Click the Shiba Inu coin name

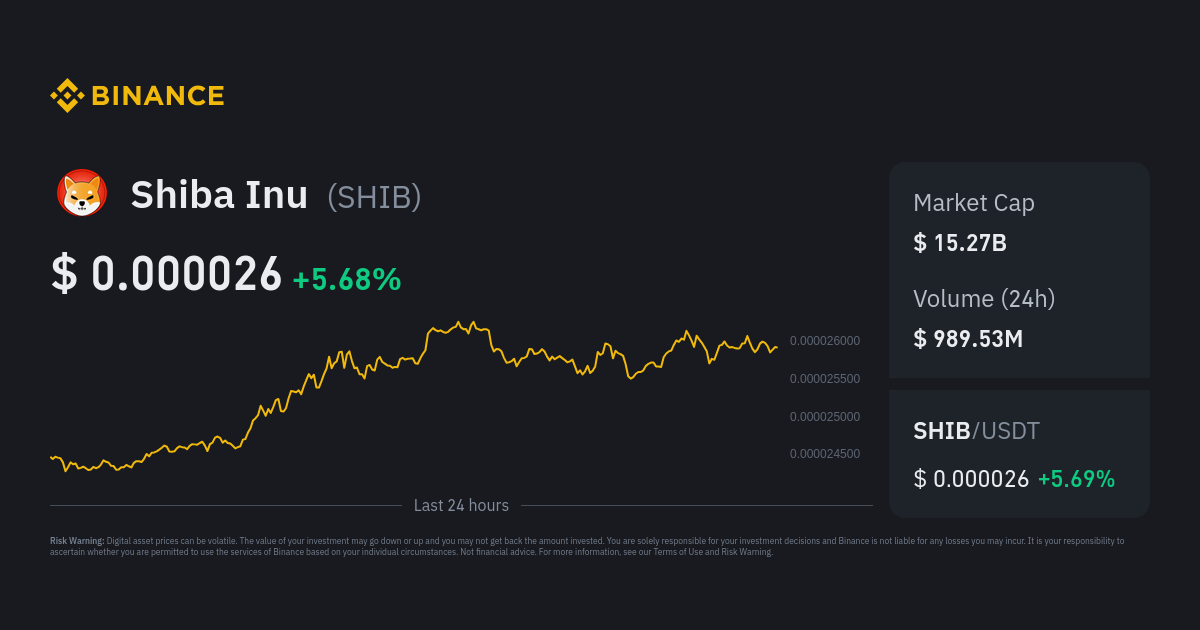click(220, 195)
